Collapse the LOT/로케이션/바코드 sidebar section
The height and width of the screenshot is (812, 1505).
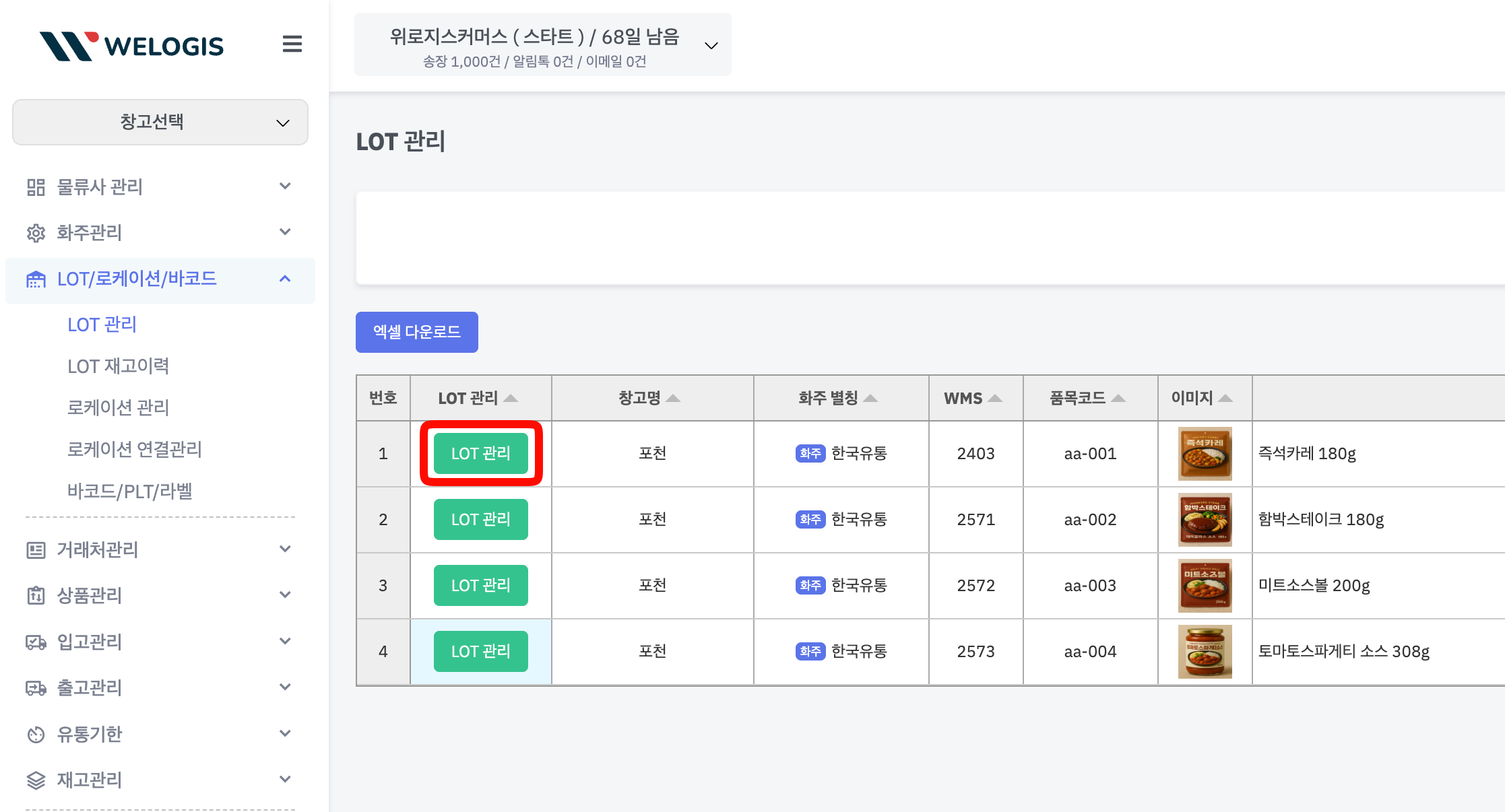285,279
